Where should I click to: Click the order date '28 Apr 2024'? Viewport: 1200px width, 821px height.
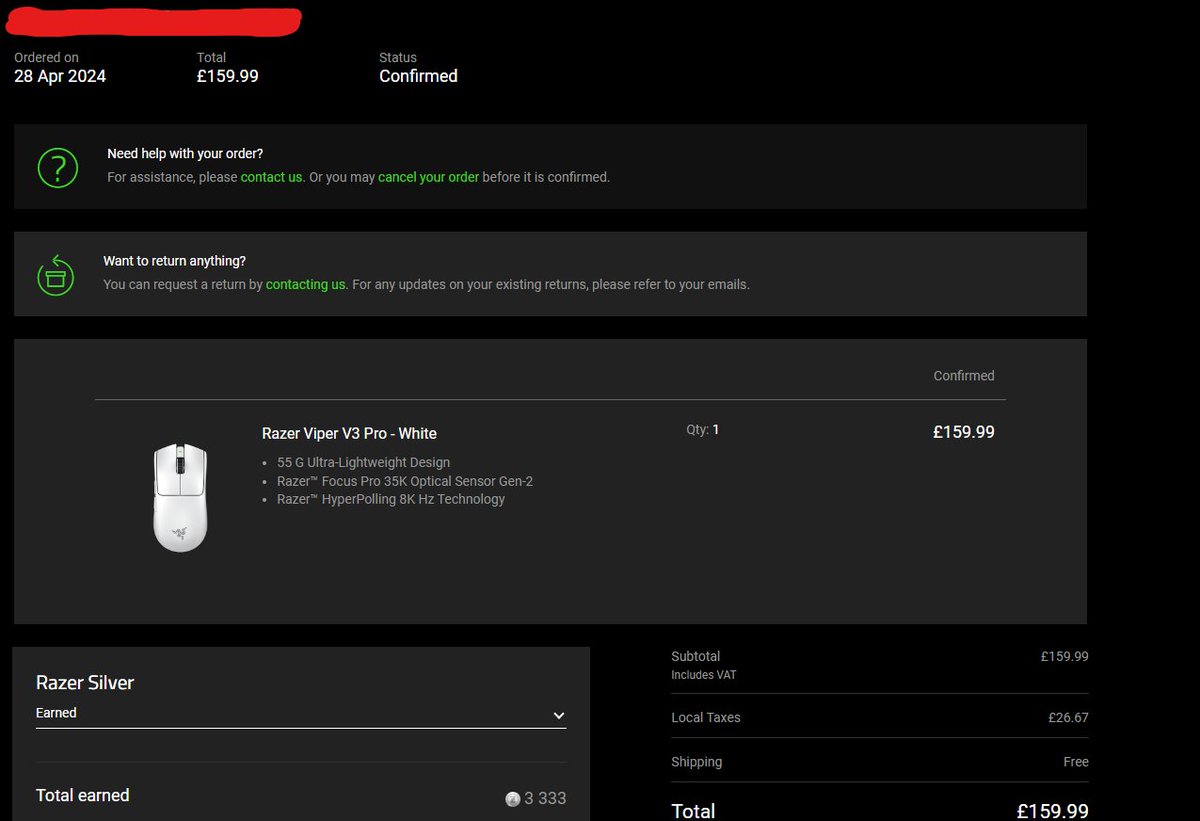tap(60, 76)
